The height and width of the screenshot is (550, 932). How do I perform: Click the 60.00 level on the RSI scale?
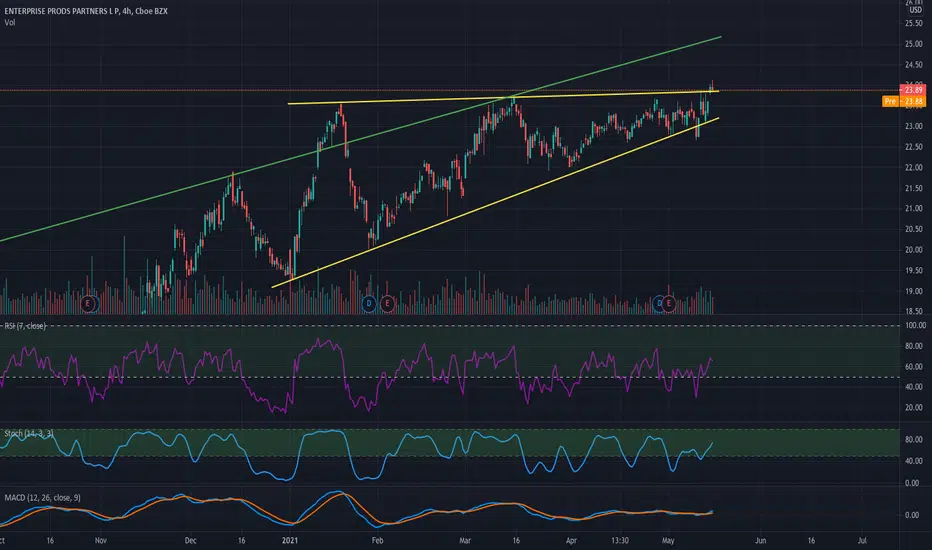tap(914, 367)
